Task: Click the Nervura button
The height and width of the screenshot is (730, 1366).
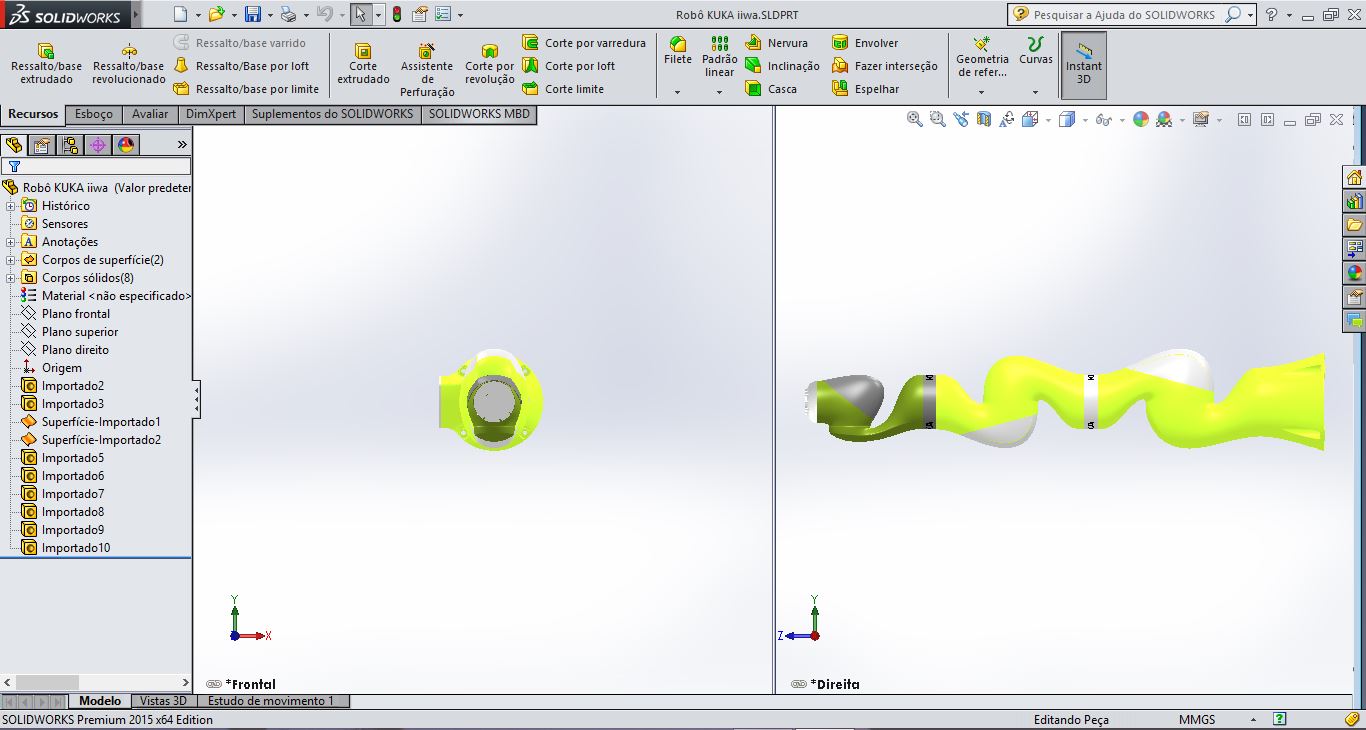Action: pyautogui.click(x=776, y=43)
